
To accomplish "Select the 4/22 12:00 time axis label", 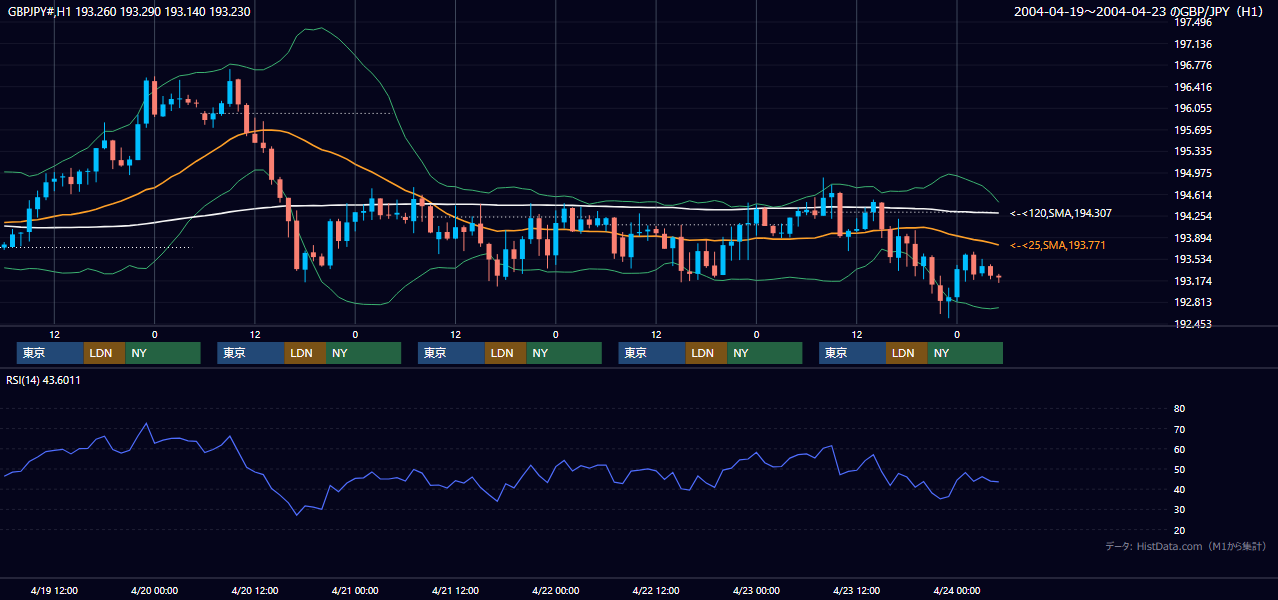I will 656,591.
